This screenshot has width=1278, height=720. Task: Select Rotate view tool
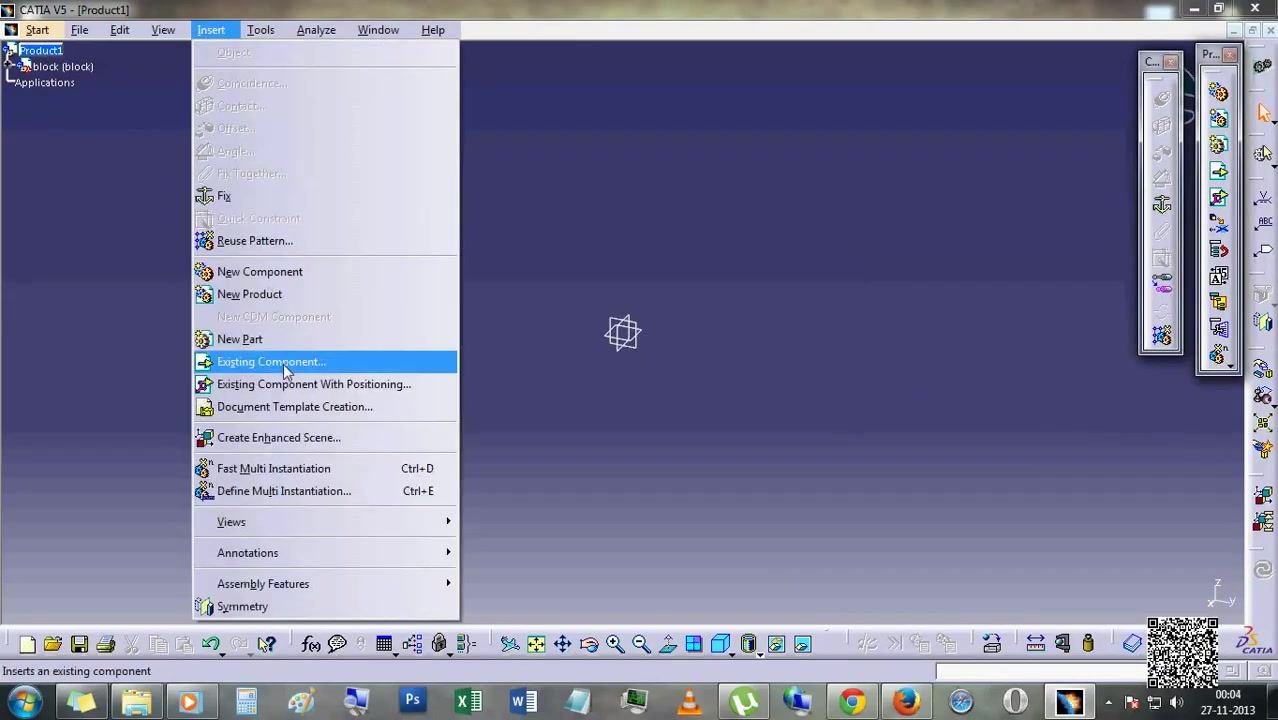click(588, 645)
